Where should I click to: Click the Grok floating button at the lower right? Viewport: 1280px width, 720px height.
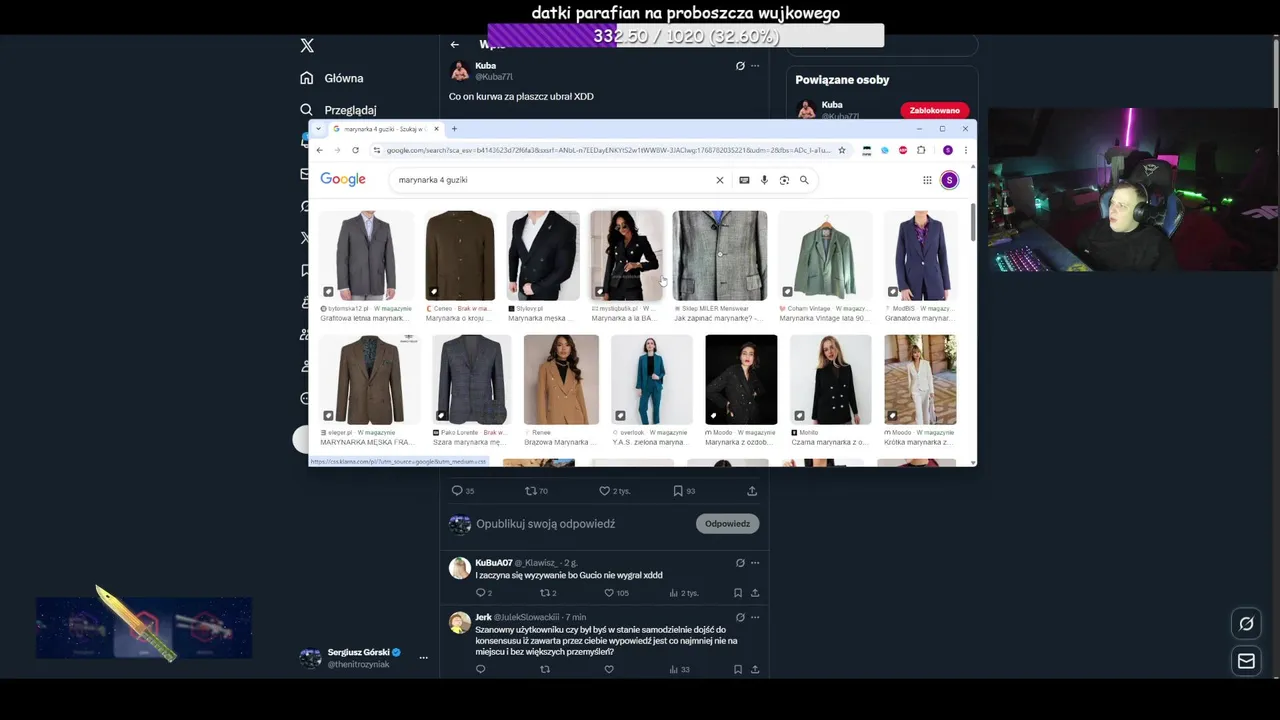[1246, 624]
